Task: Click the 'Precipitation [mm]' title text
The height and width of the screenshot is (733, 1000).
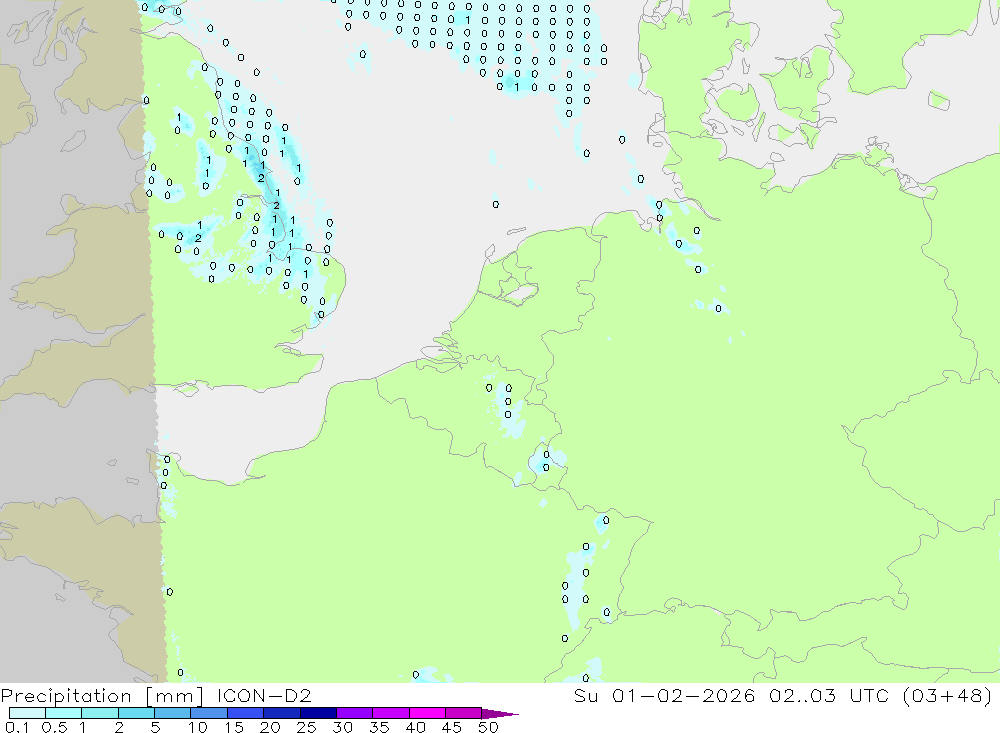Action: pos(102,696)
